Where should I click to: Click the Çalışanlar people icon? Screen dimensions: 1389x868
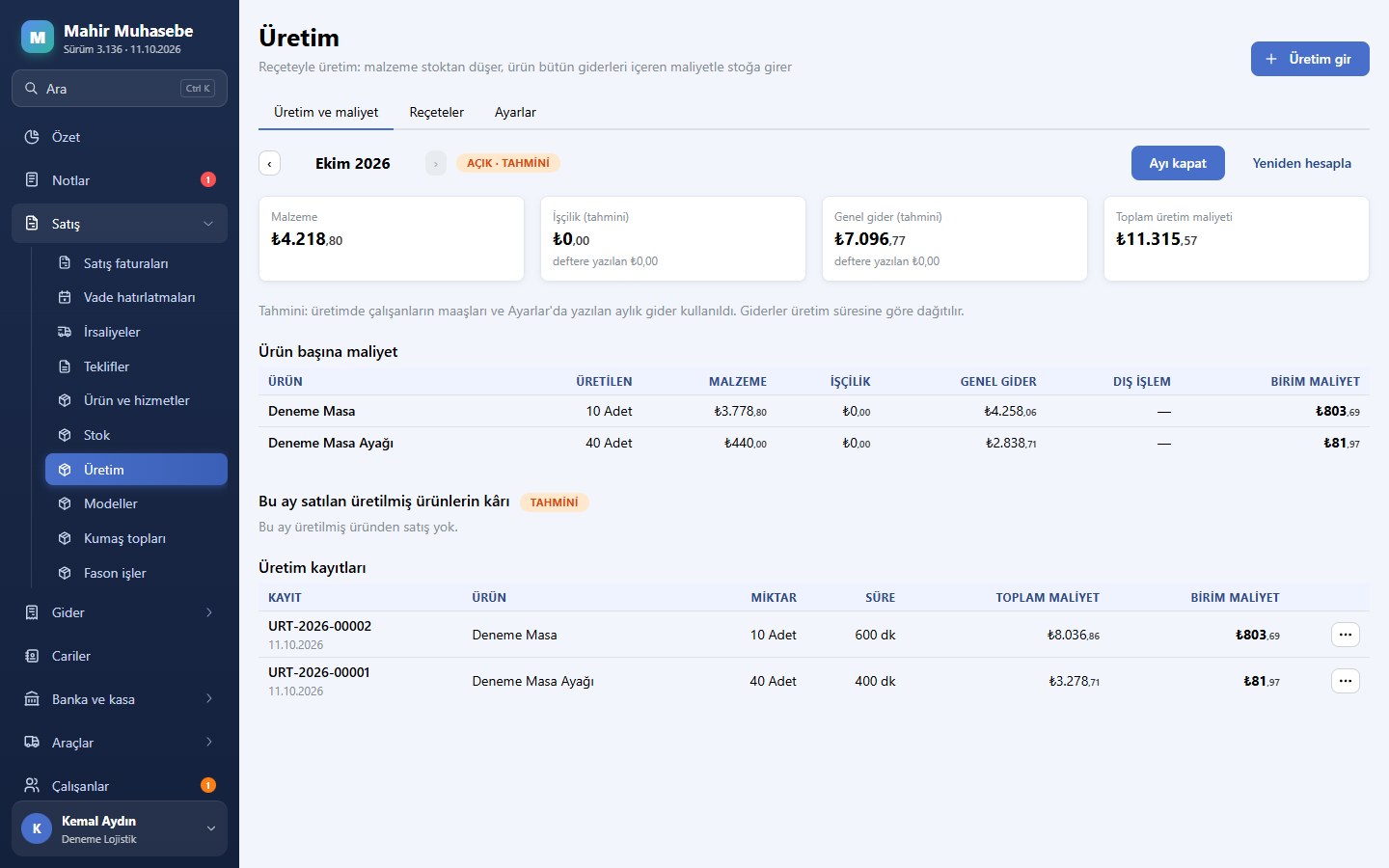pos(32,786)
